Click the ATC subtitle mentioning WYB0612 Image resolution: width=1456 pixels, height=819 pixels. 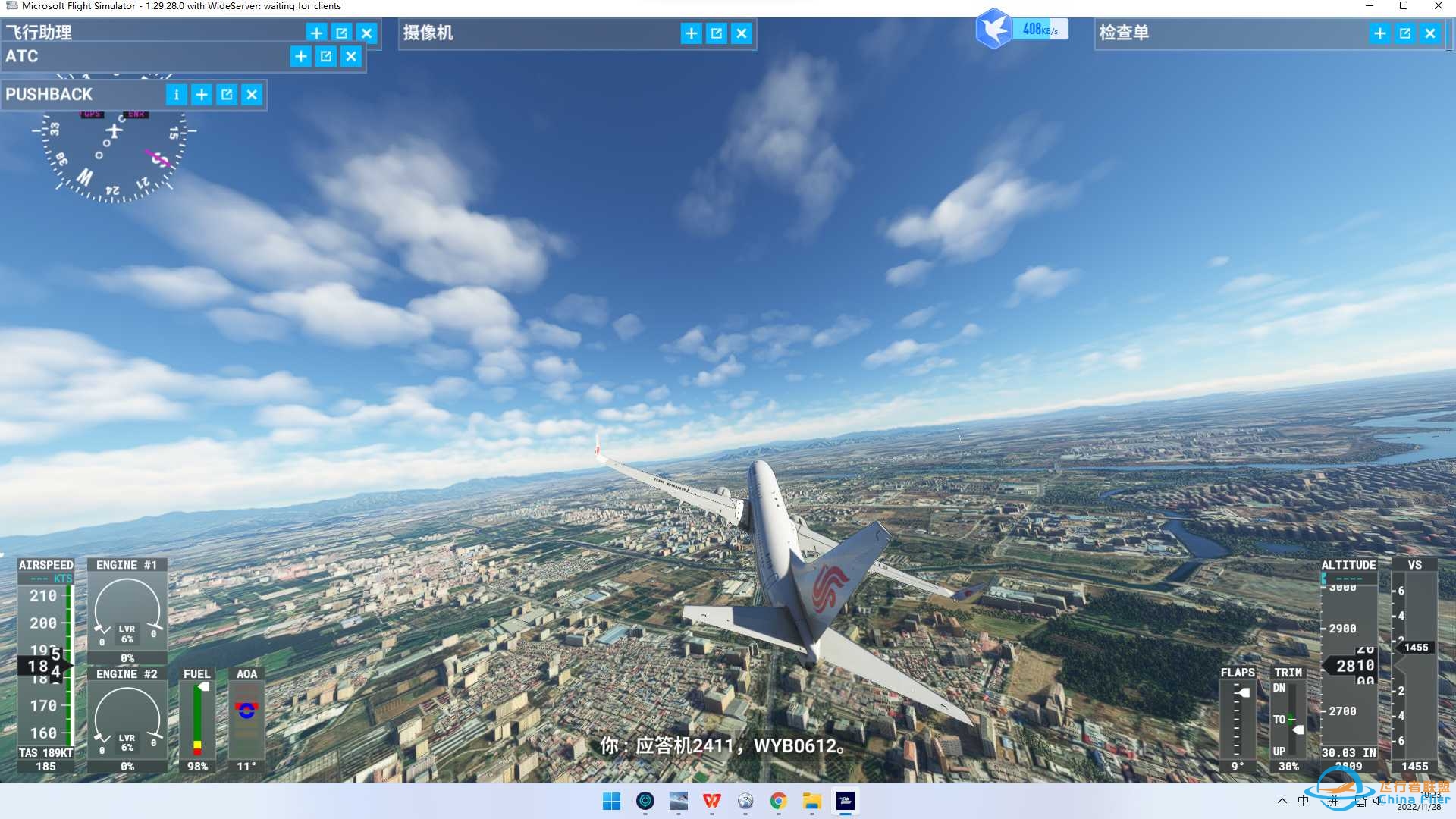coord(723,745)
